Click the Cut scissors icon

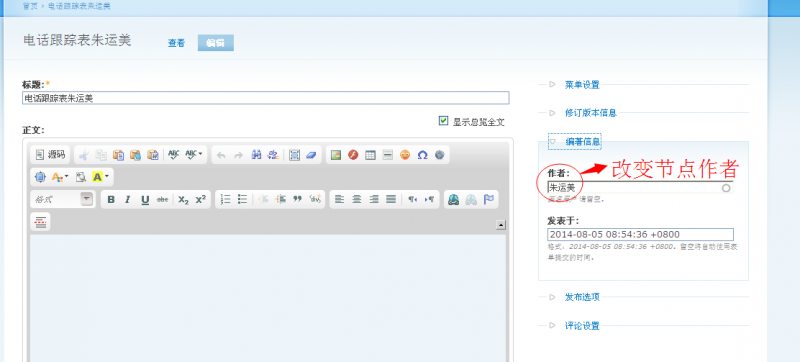pos(84,154)
